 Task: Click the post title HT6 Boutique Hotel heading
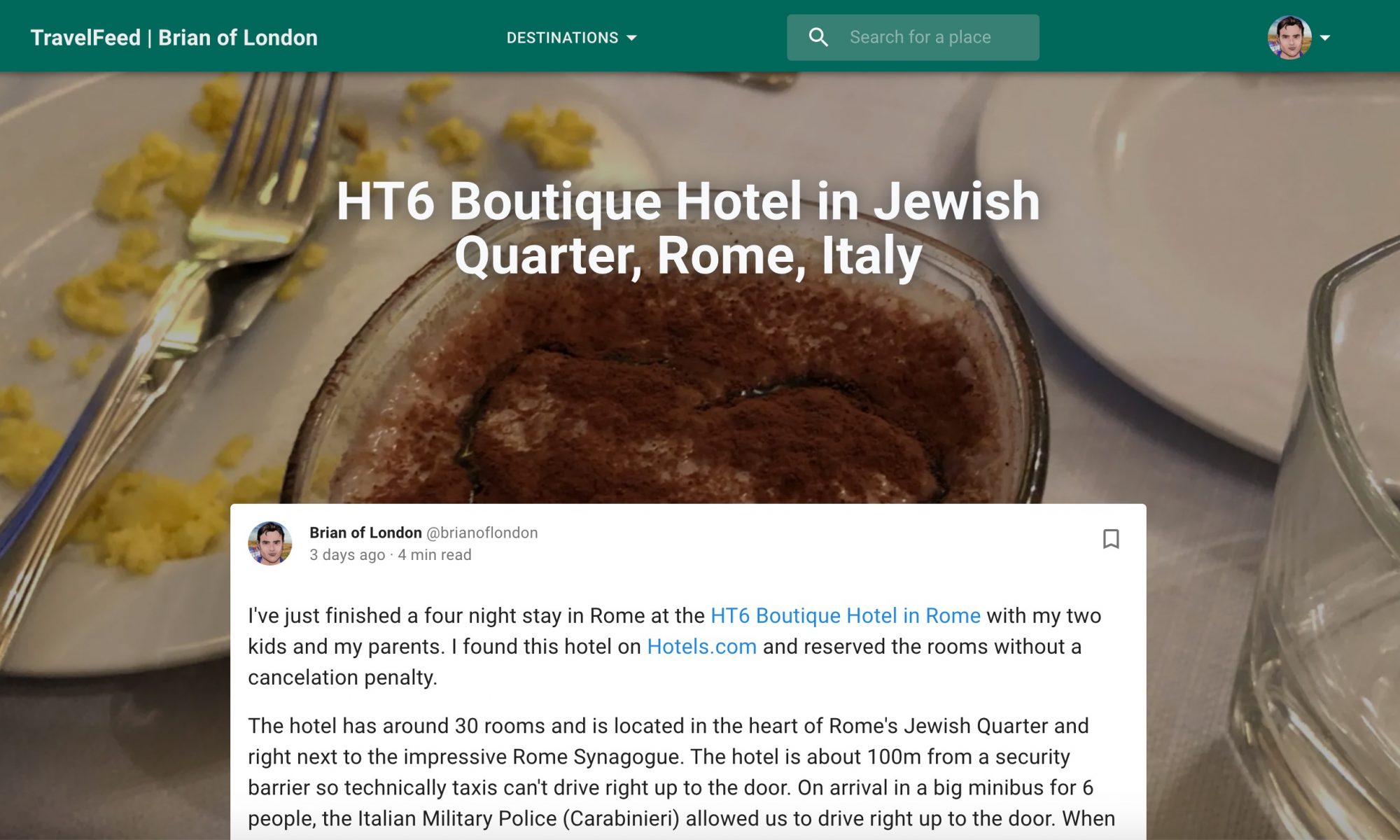click(688, 228)
